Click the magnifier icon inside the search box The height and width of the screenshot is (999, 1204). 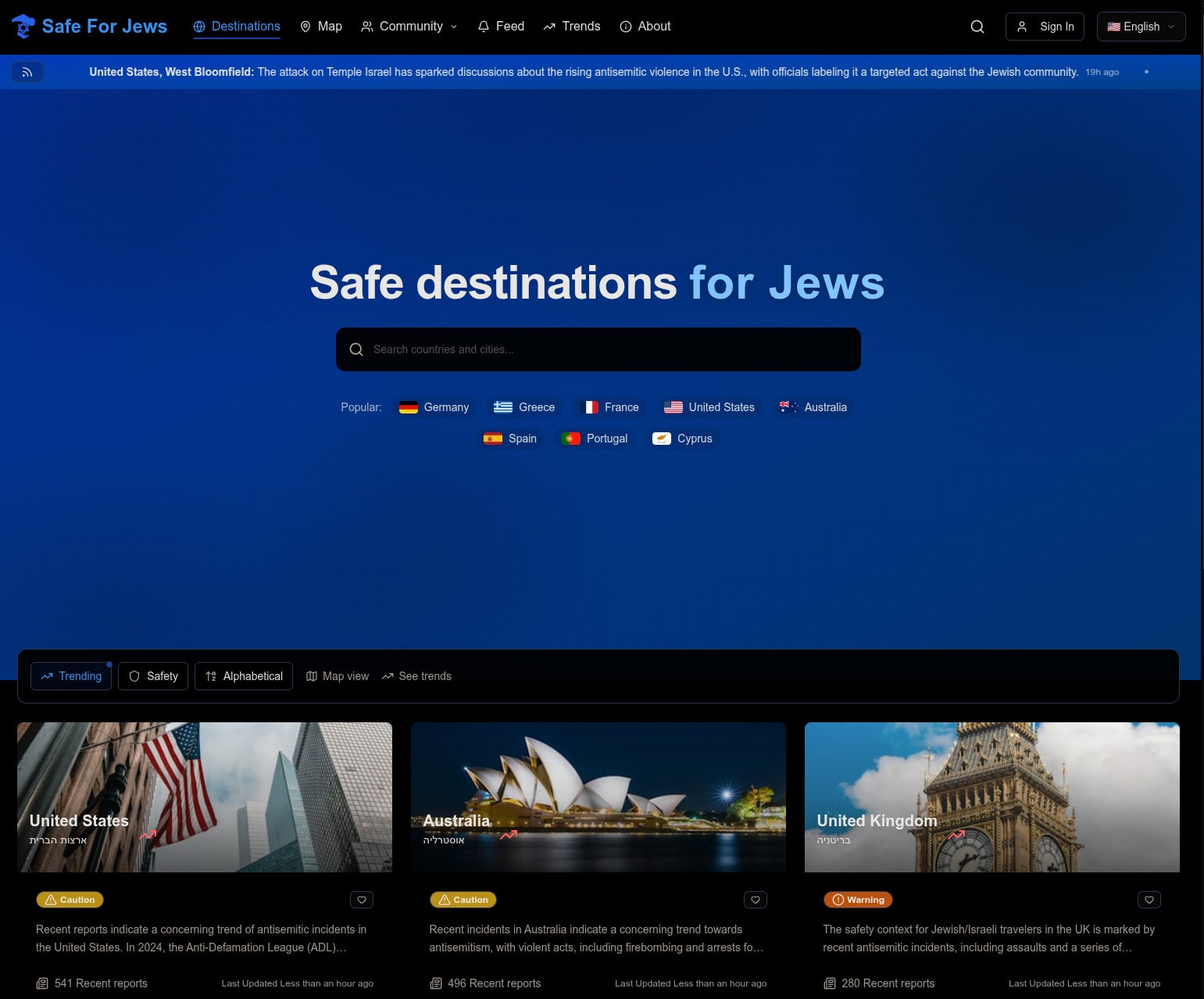click(x=356, y=349)
